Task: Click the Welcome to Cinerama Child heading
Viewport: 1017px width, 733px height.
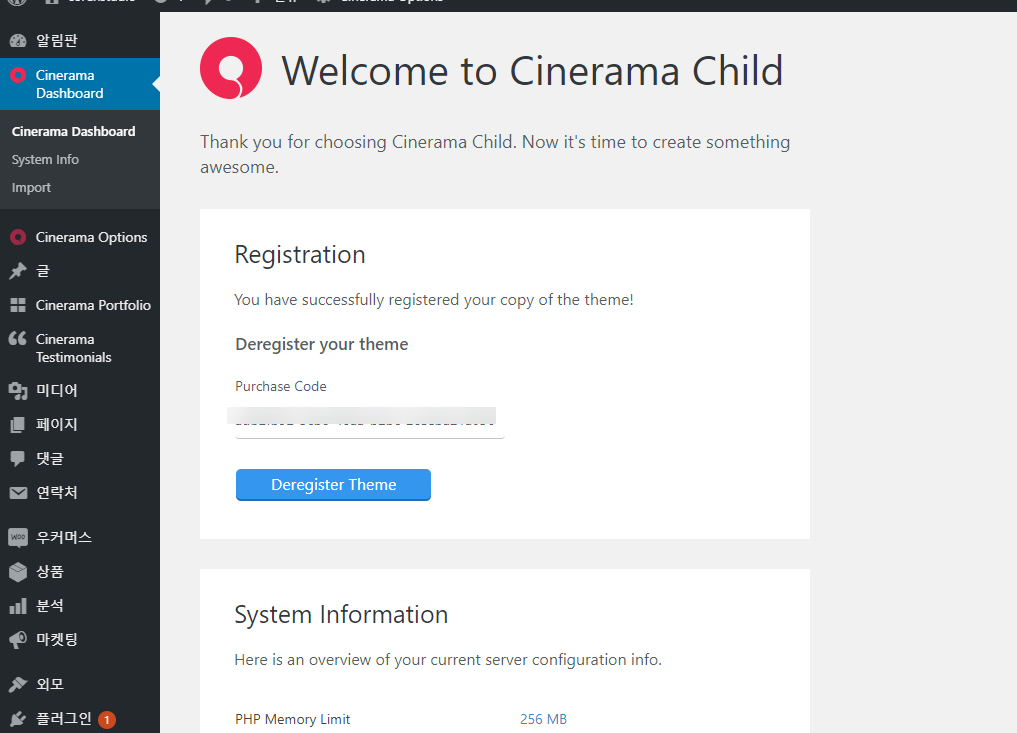Action: tap(532, 71)
